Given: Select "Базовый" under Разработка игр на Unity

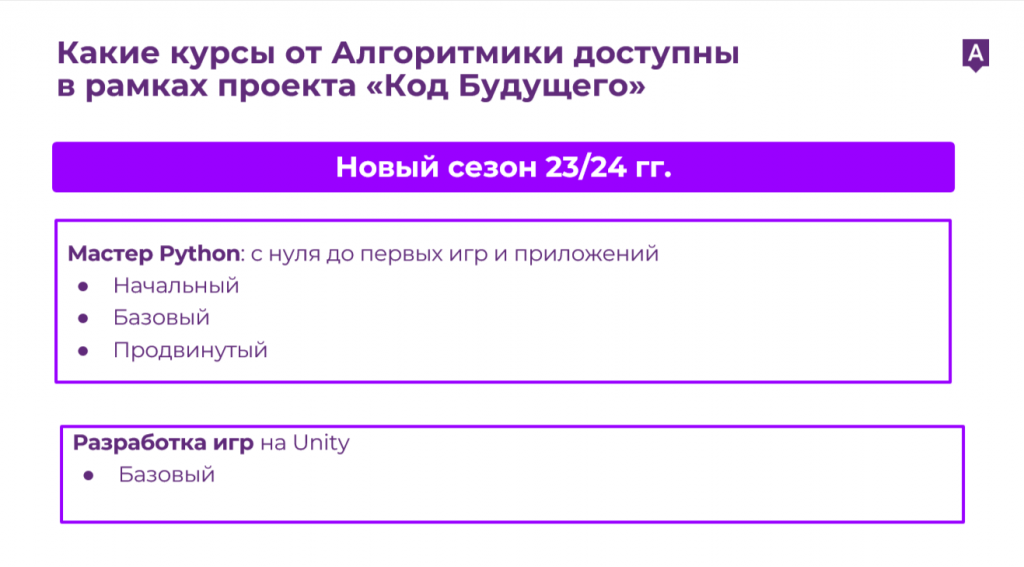Looking at the screenshot, I should tap(167, 475).
